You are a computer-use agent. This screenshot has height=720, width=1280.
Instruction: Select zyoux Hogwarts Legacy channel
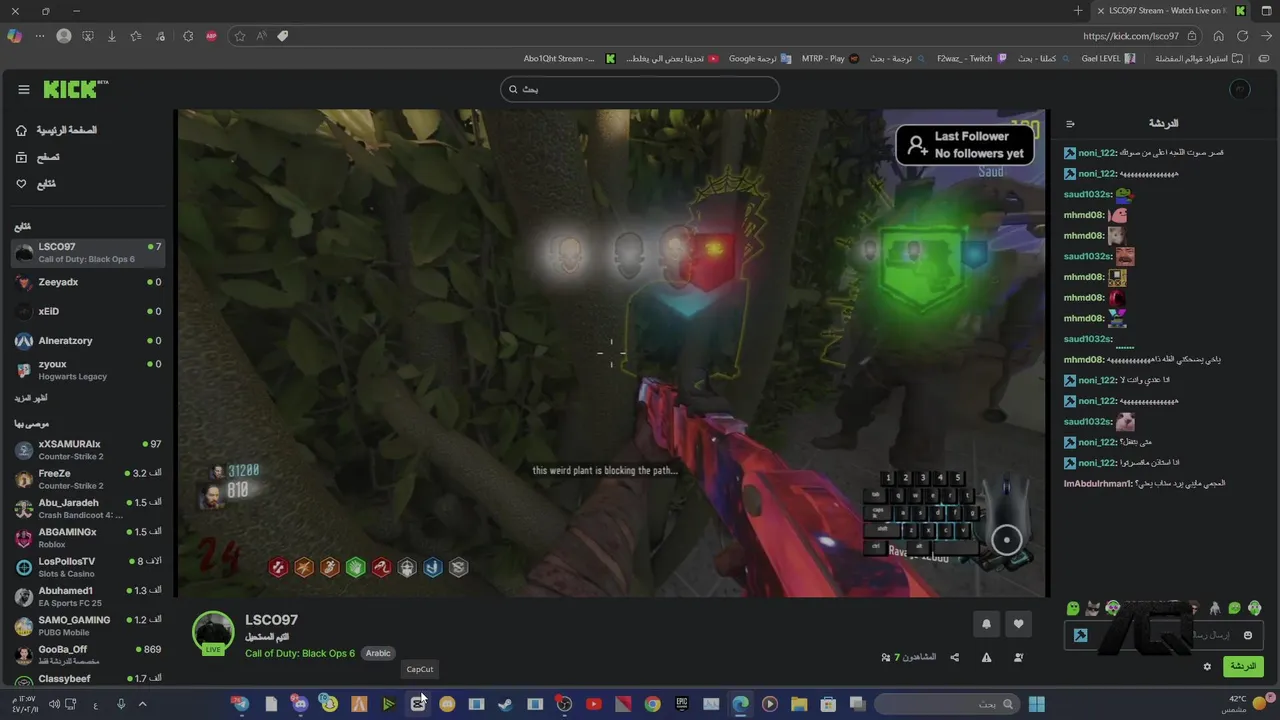[88, 370]
